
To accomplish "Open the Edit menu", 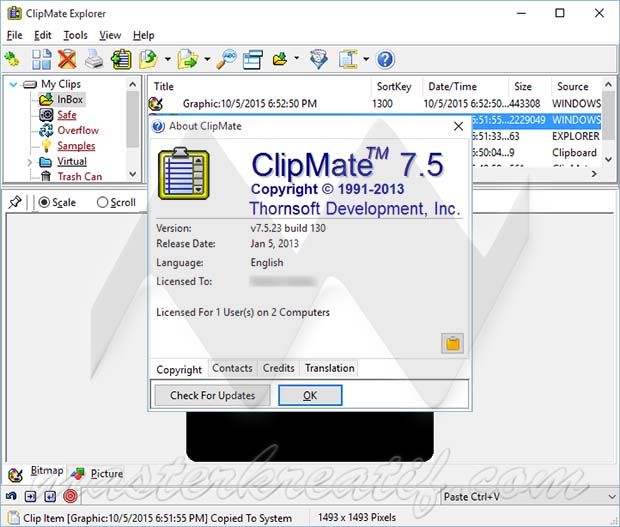I will tap(43, 35).
